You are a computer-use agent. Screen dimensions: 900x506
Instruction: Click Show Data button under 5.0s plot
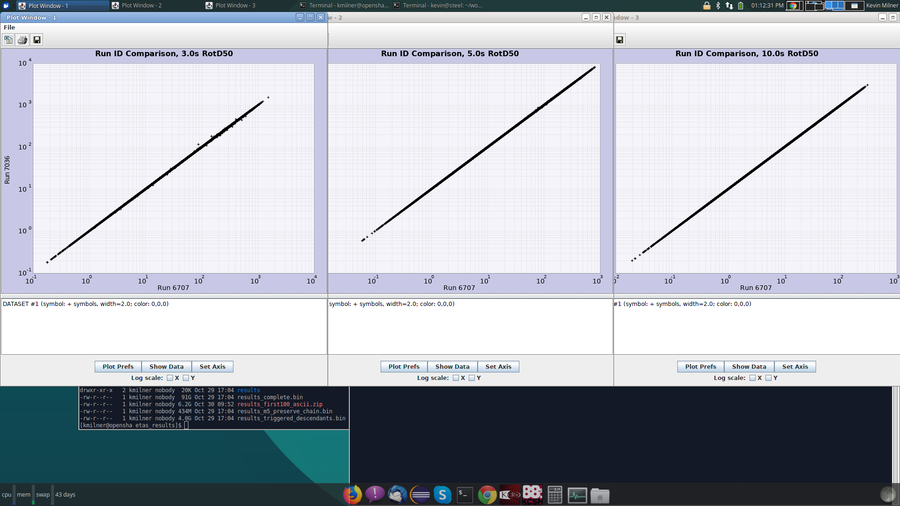pyautogui.click(x=452, y=367)
